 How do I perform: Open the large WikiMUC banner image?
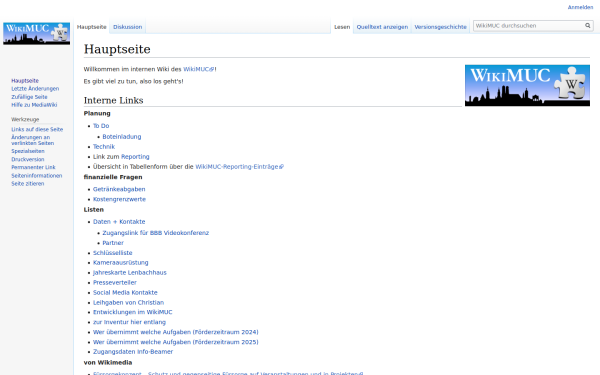pos(527,85)
